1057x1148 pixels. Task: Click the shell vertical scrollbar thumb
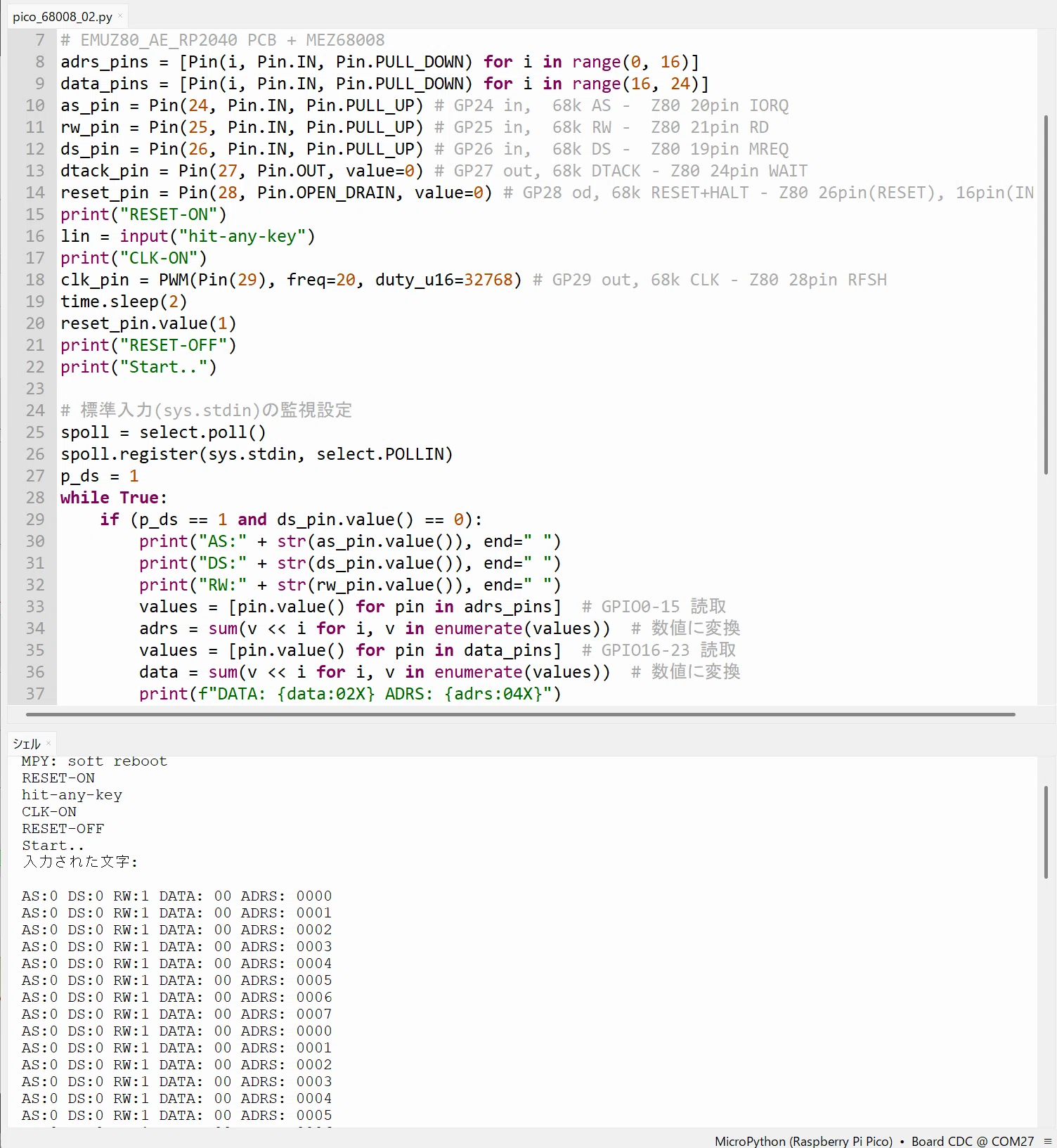(1046, 832)
